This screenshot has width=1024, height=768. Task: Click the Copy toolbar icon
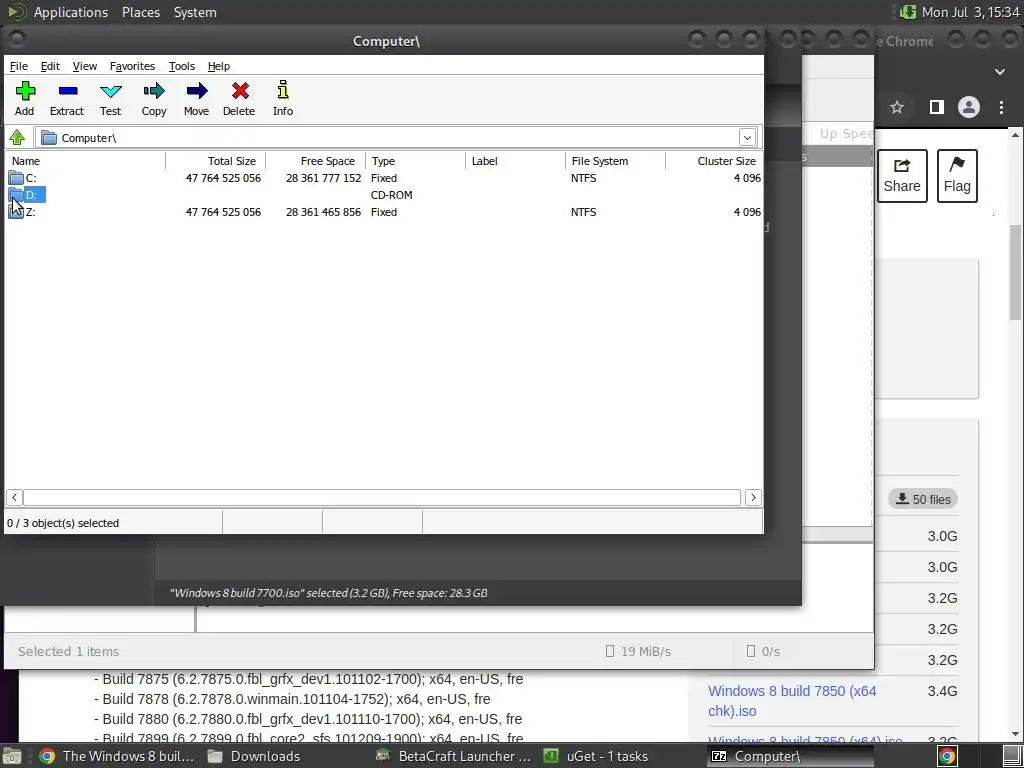pos(154,99)
